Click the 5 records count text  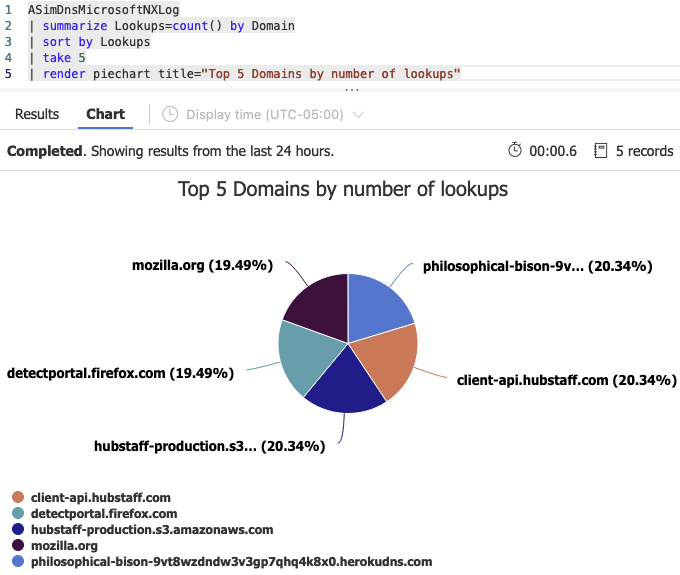(x=644, y=151)
